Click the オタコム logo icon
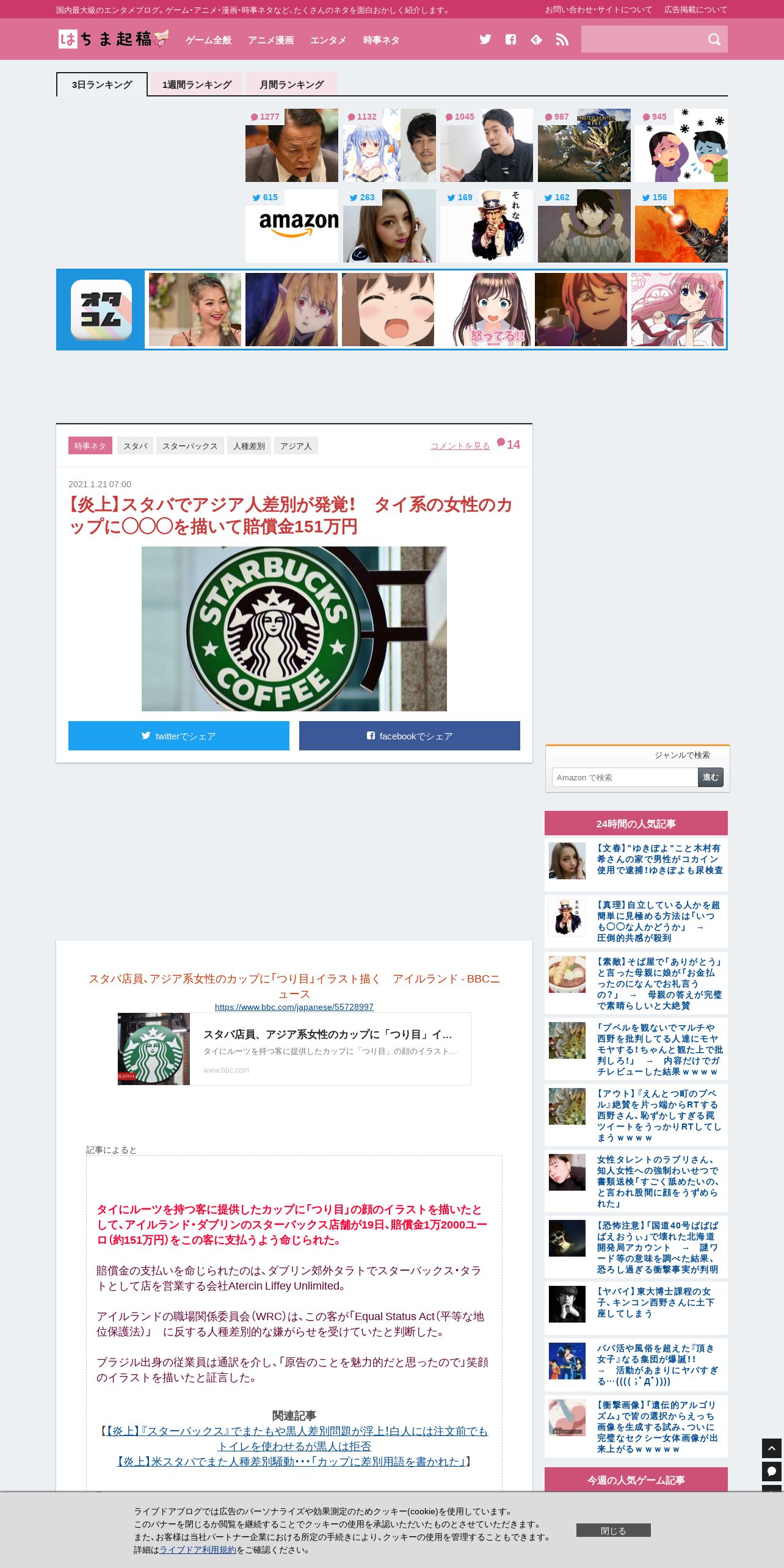784x1568 pixels. [101, 310]
